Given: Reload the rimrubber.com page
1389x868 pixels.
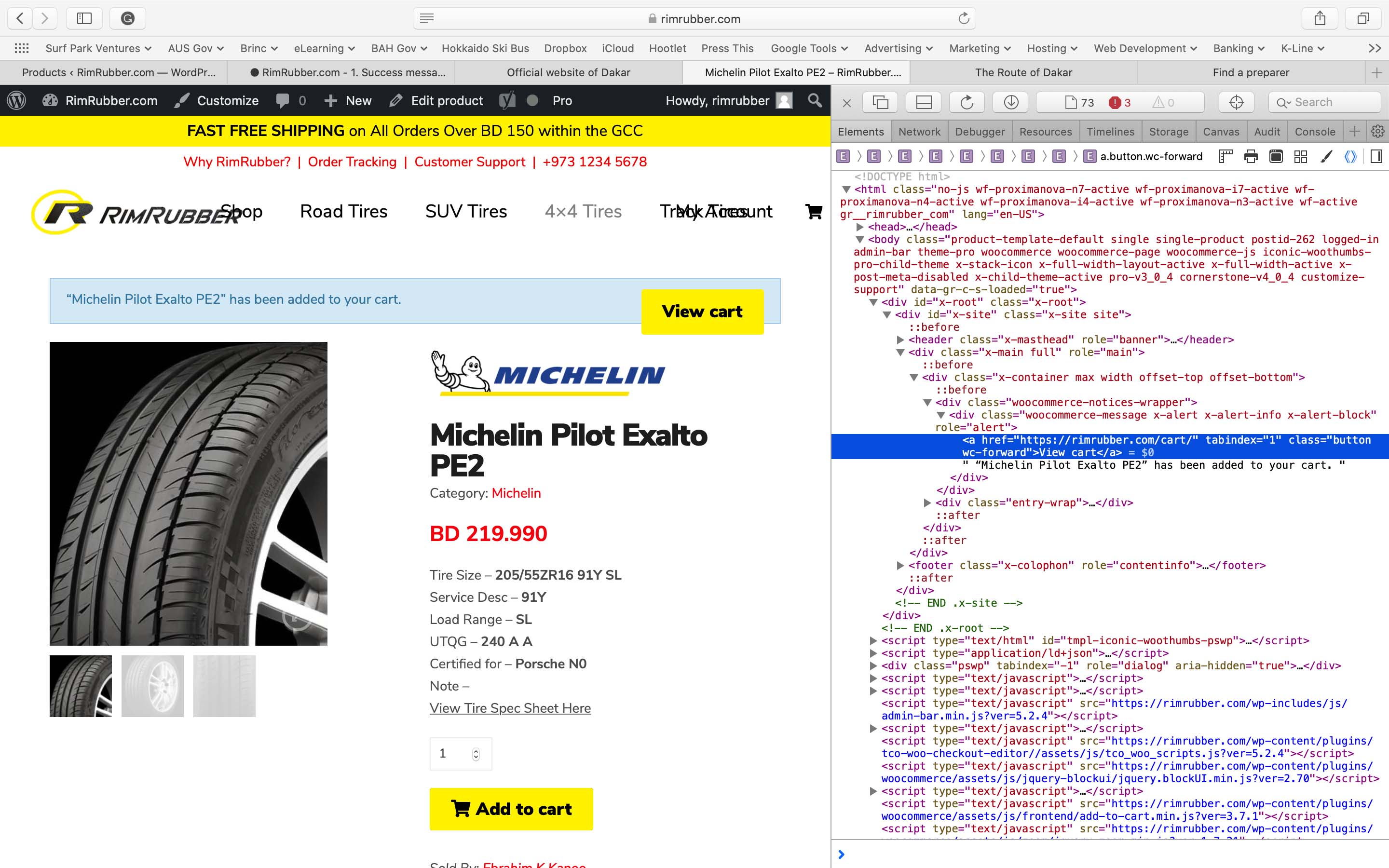Looking at the screenshot, I should pos(964,18).
